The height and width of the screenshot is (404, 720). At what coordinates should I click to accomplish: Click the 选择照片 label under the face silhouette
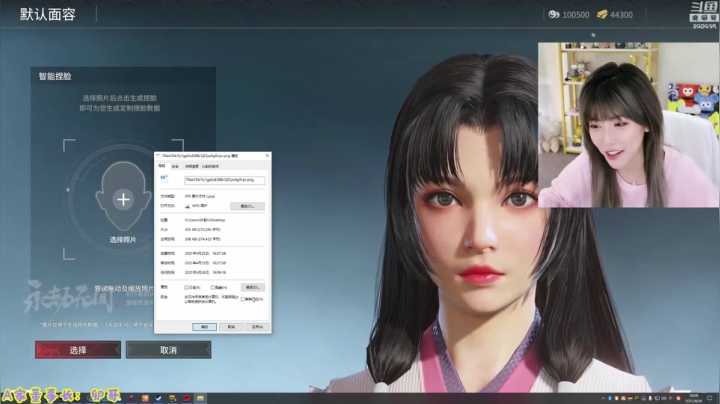tap(123, 240)
